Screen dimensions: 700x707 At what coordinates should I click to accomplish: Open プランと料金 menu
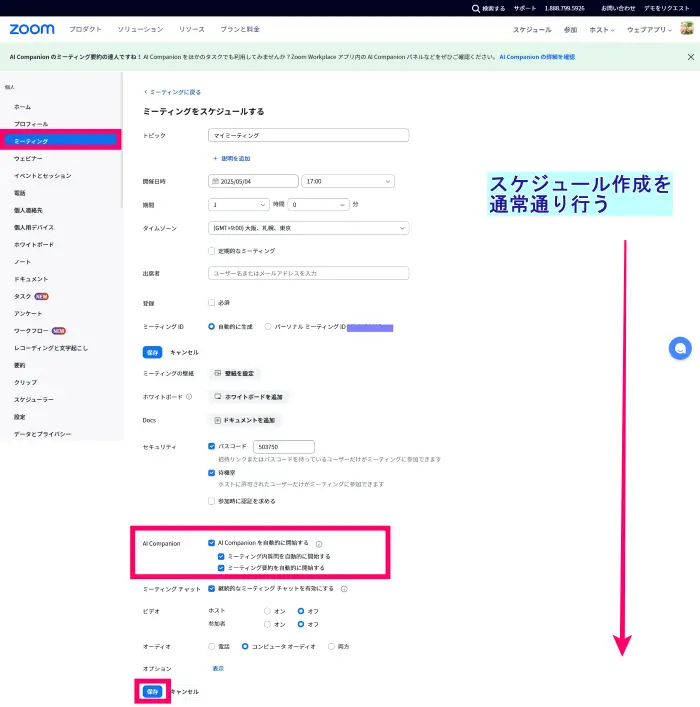coord(240,29)
